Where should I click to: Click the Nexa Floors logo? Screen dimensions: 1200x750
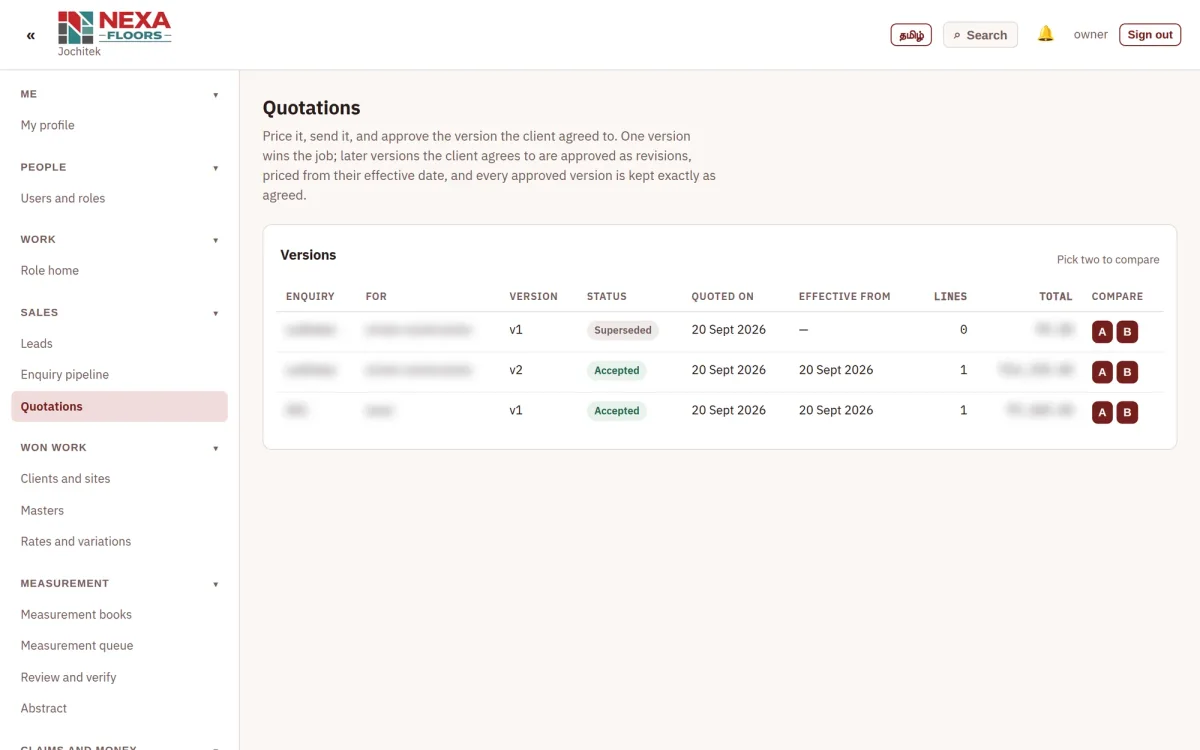pyautogui.click(x=115, y=28)
